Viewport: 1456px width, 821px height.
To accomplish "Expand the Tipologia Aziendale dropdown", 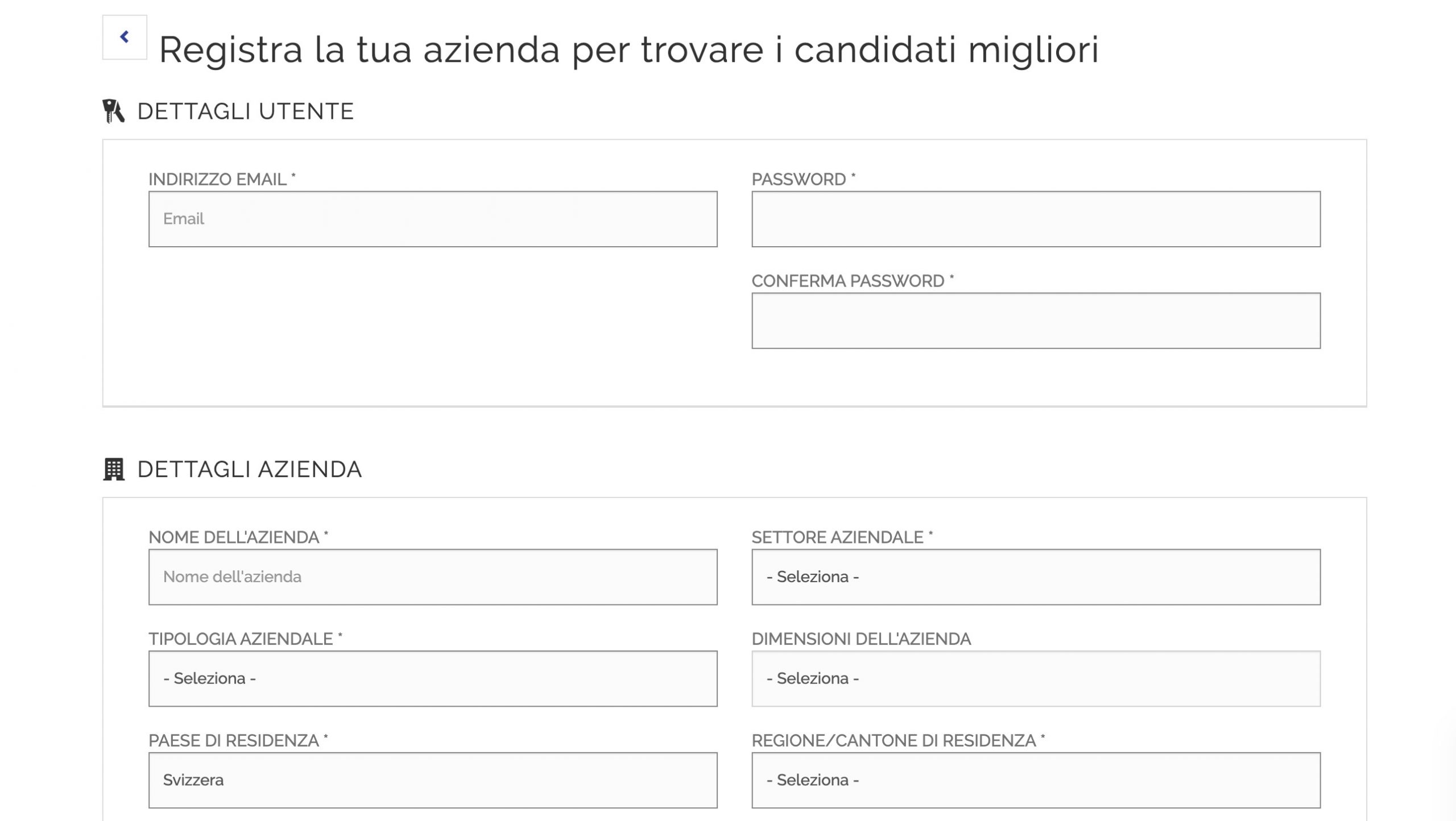I will [433, 679].
